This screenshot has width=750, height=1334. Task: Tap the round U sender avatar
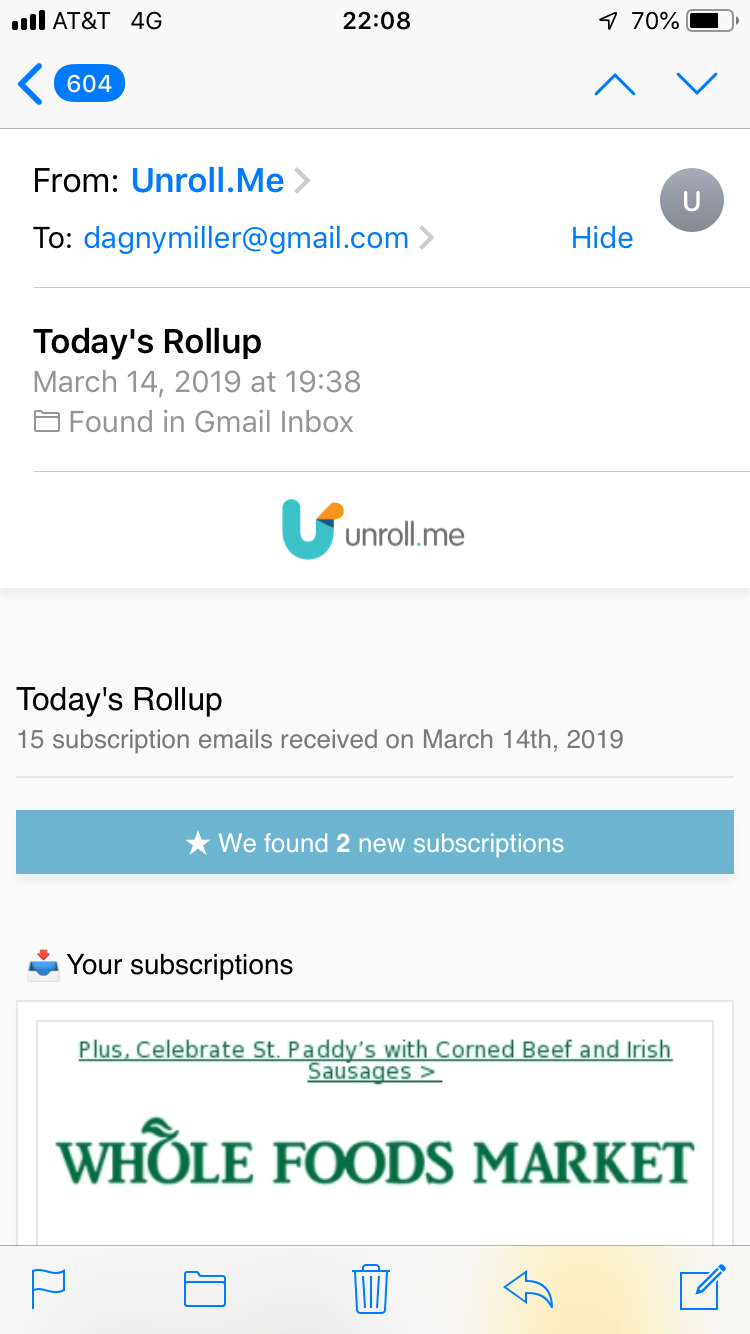pyautogui.click(x=691, y=201)
